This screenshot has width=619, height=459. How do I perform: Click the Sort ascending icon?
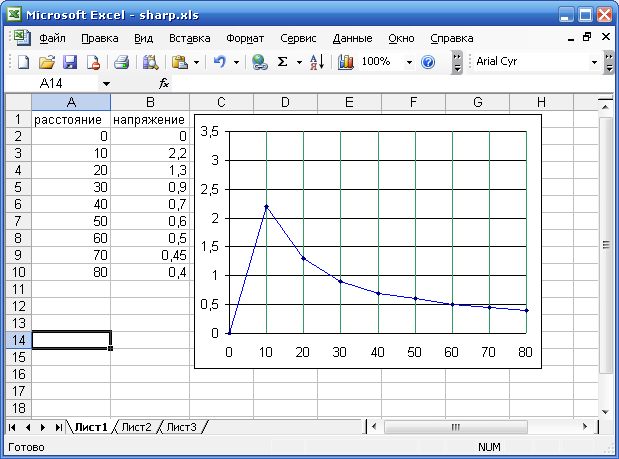(316, 62)
